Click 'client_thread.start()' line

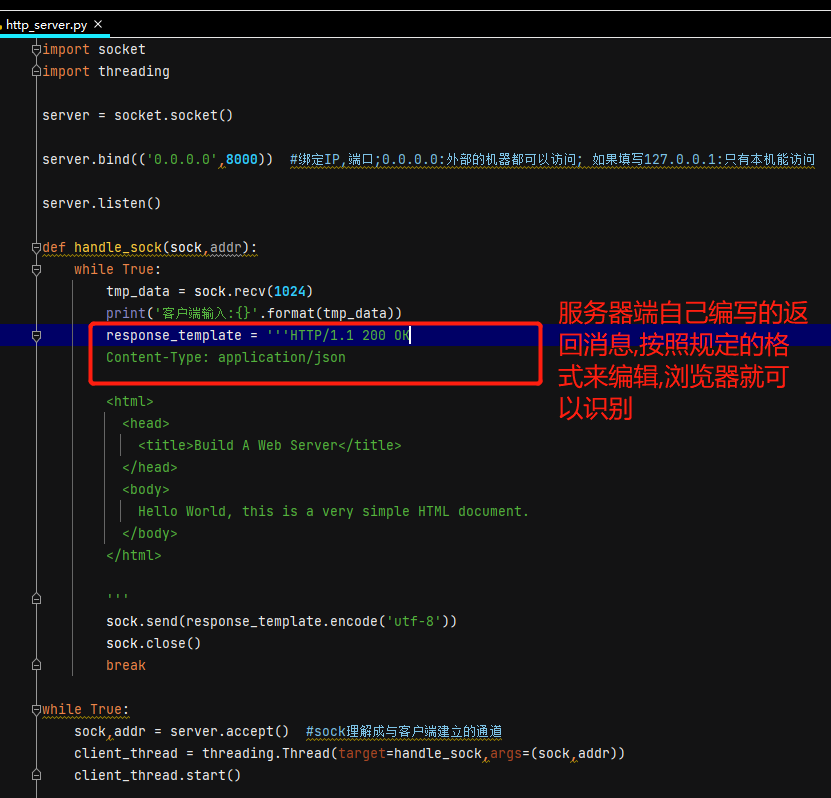tap(157, 775)
